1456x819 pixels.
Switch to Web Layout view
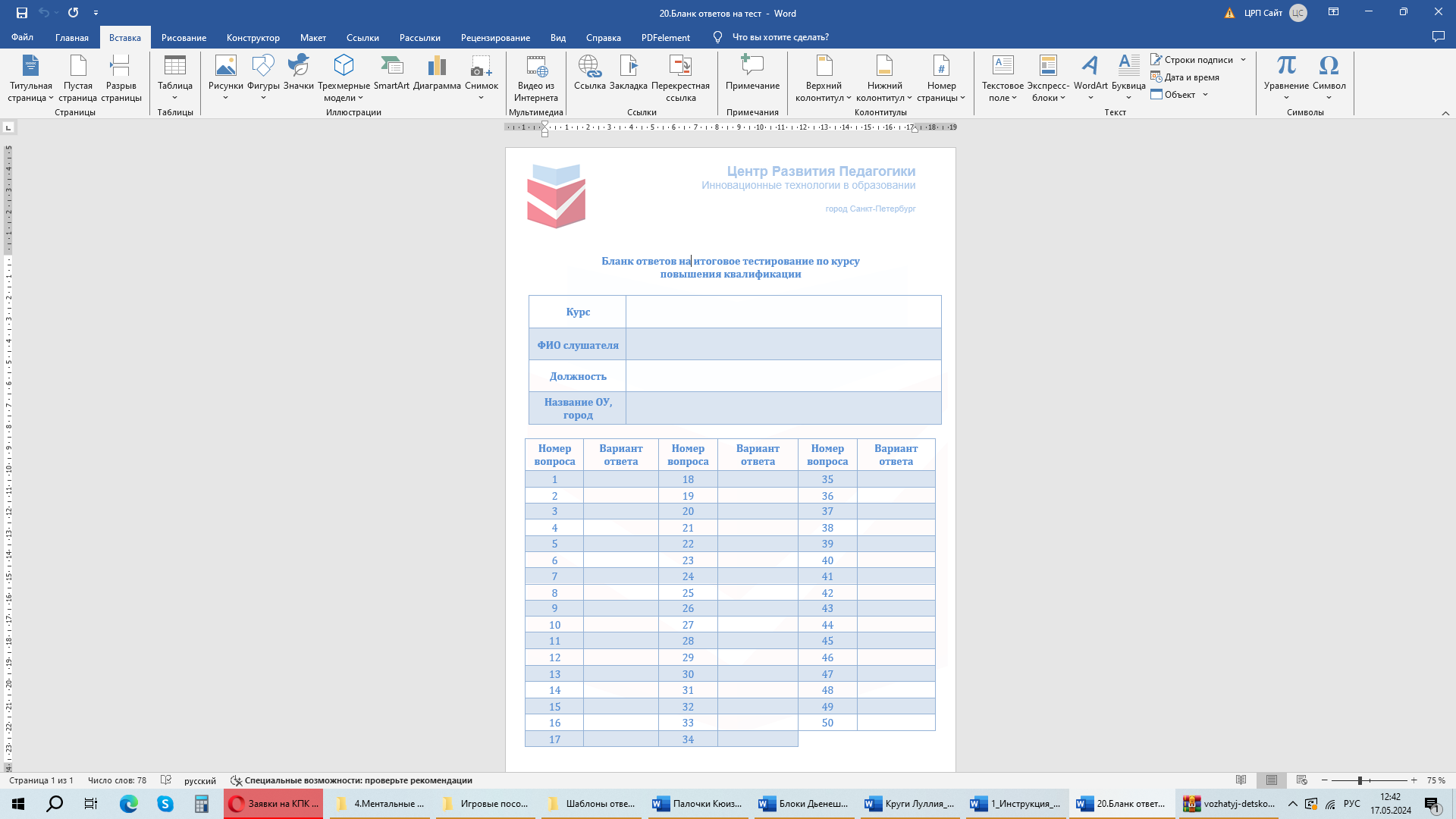pyautogui.click(x=1302, y=780)
